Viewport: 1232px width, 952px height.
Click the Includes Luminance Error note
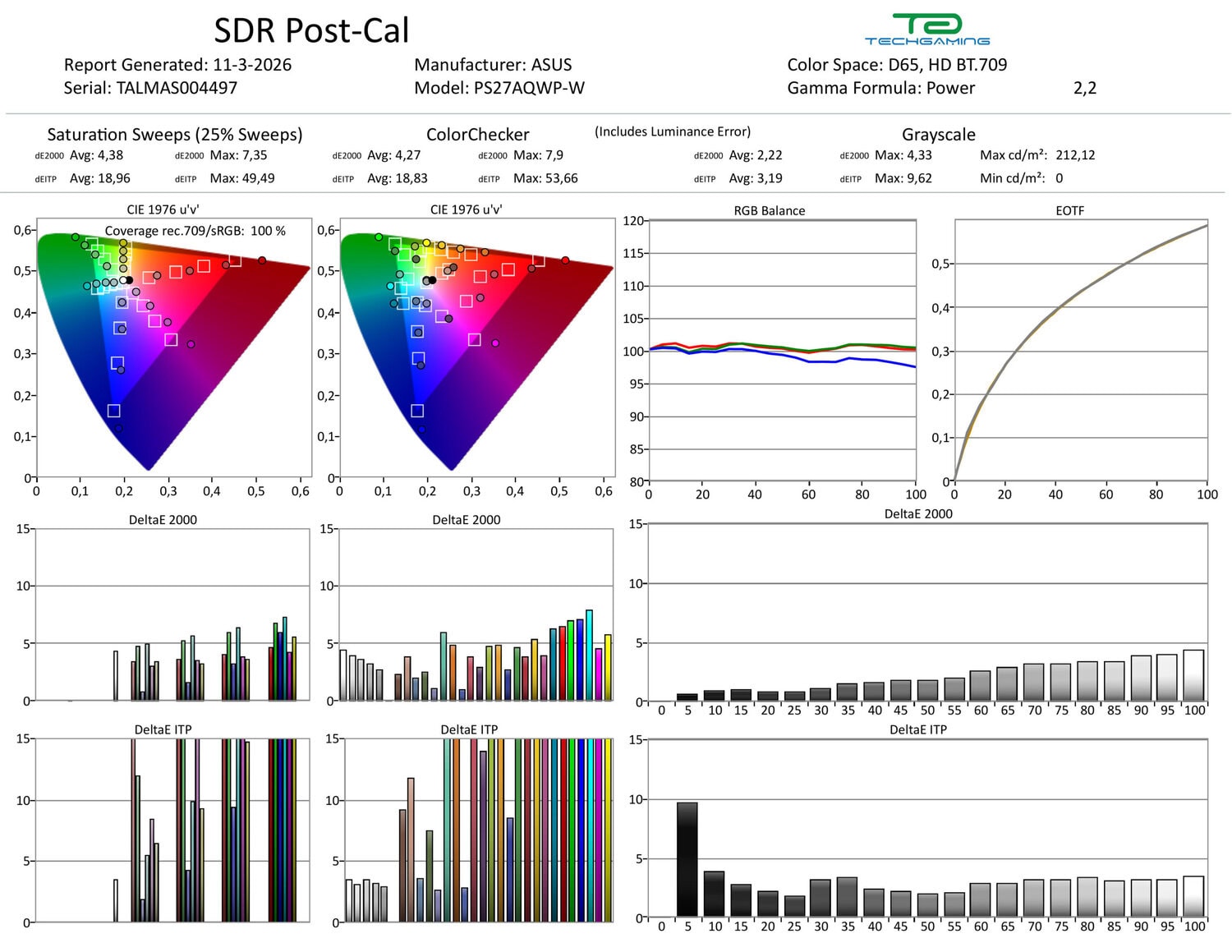(x=673, y=131)
